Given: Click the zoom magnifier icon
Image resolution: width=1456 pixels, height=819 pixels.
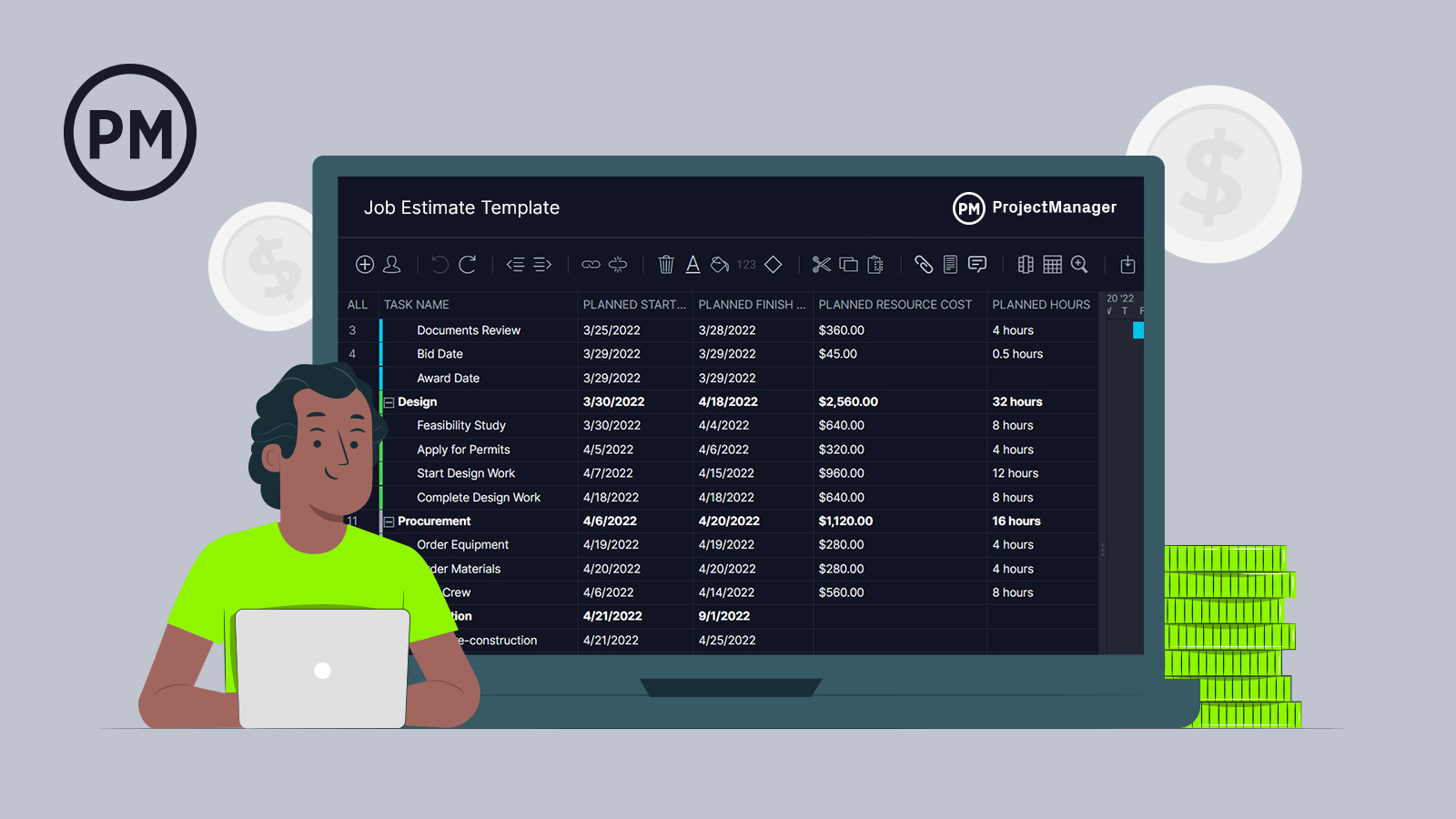Looking at the screenshot, I should [1079, 265].
